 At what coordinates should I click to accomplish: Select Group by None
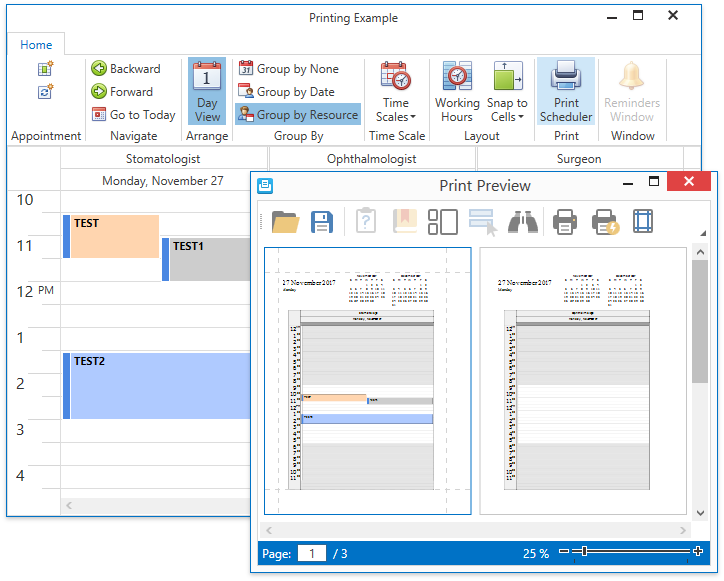click(289, 68)
